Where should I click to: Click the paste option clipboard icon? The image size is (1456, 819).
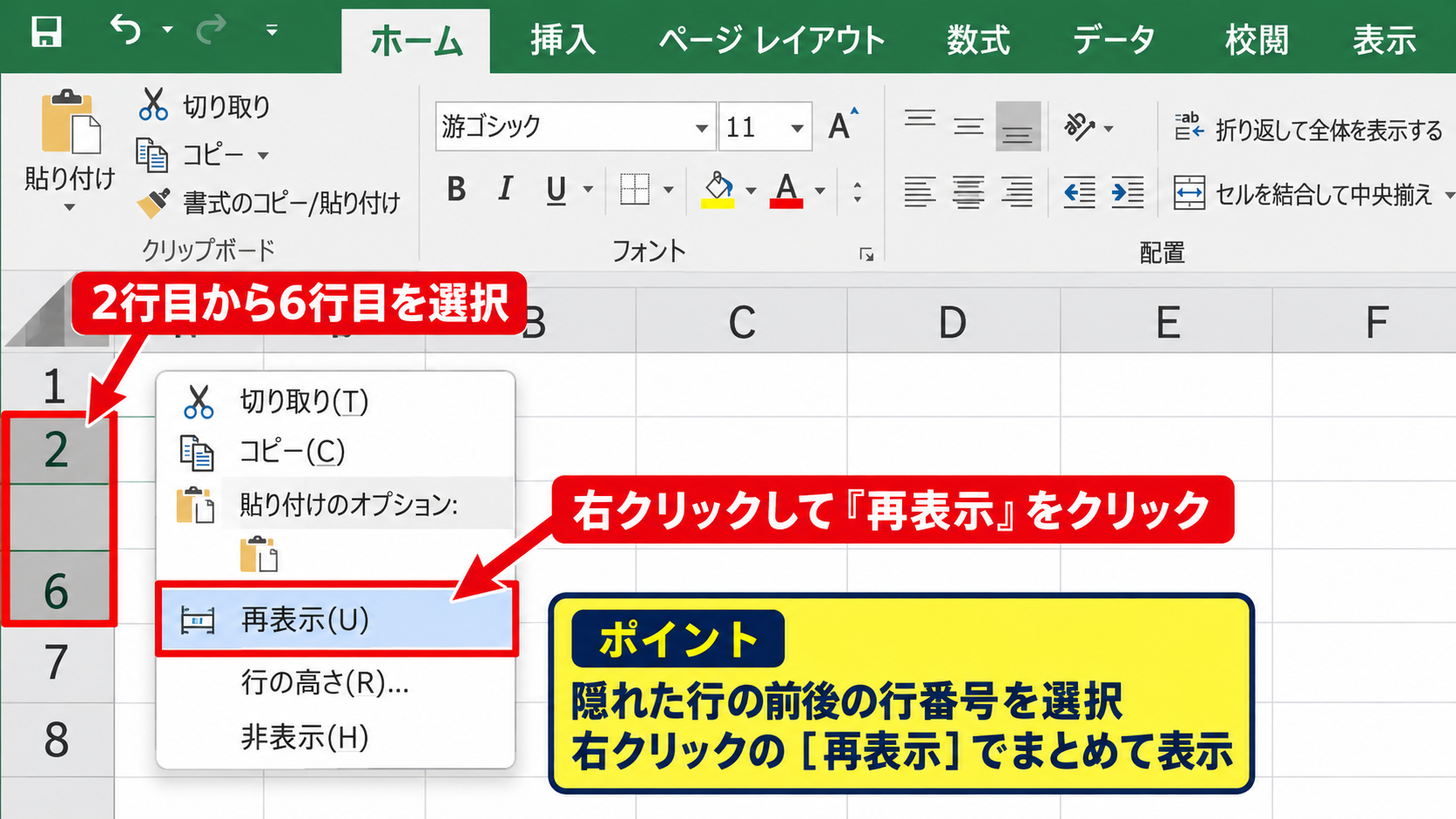tap(259, 554)
